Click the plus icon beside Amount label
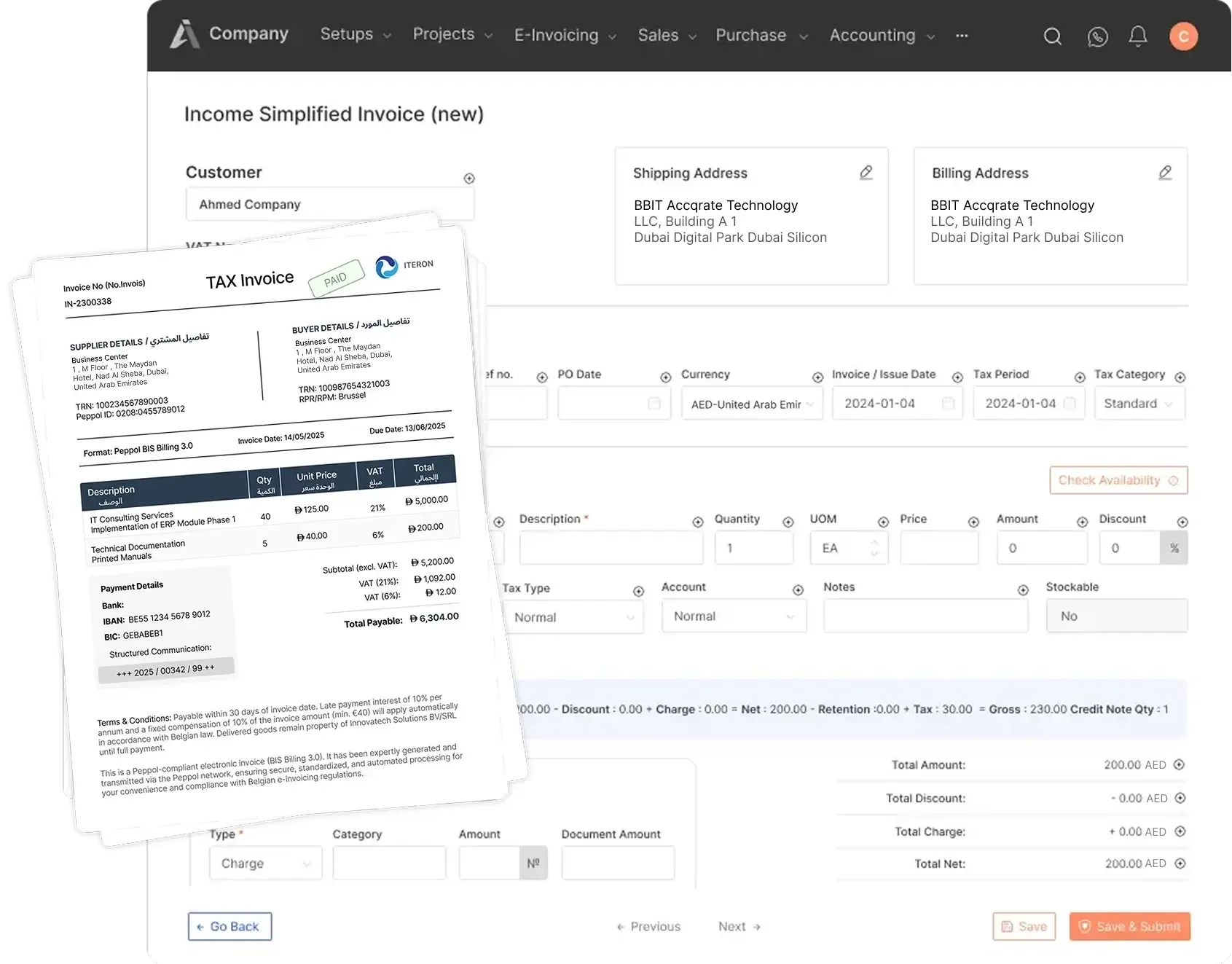 click(1082, 522)
